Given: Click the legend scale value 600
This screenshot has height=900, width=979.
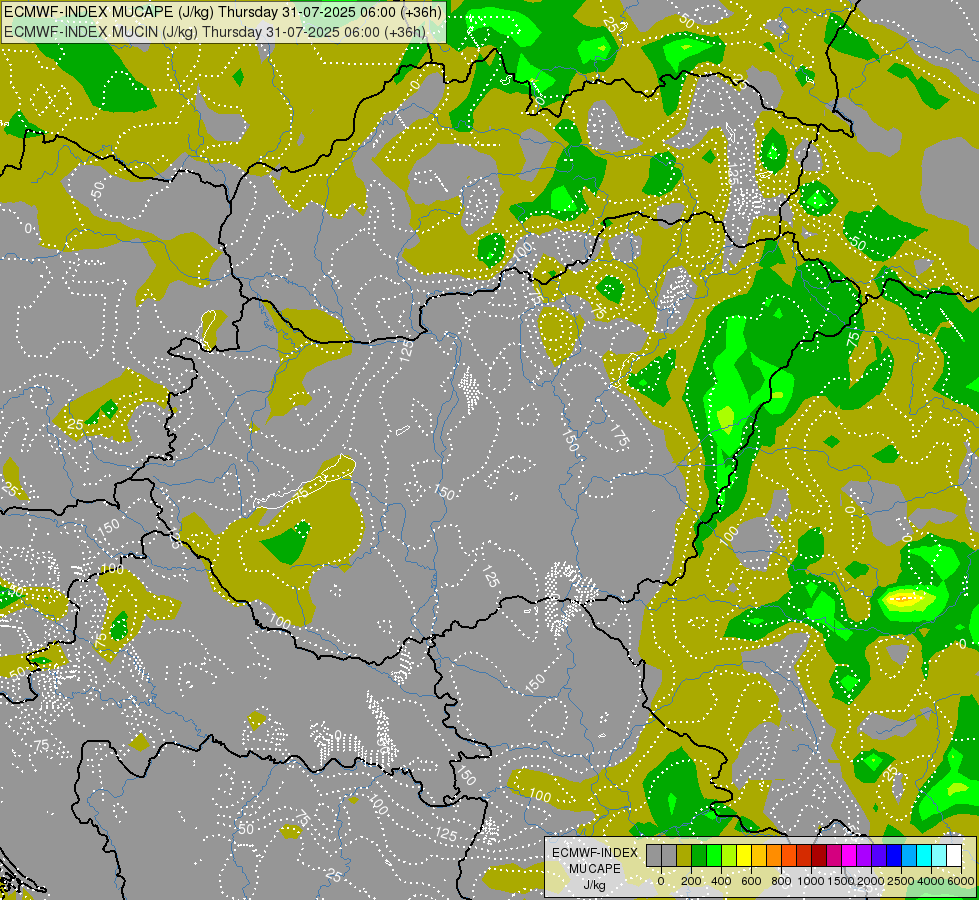Looking at the screenshot, I should coord(751,881).
